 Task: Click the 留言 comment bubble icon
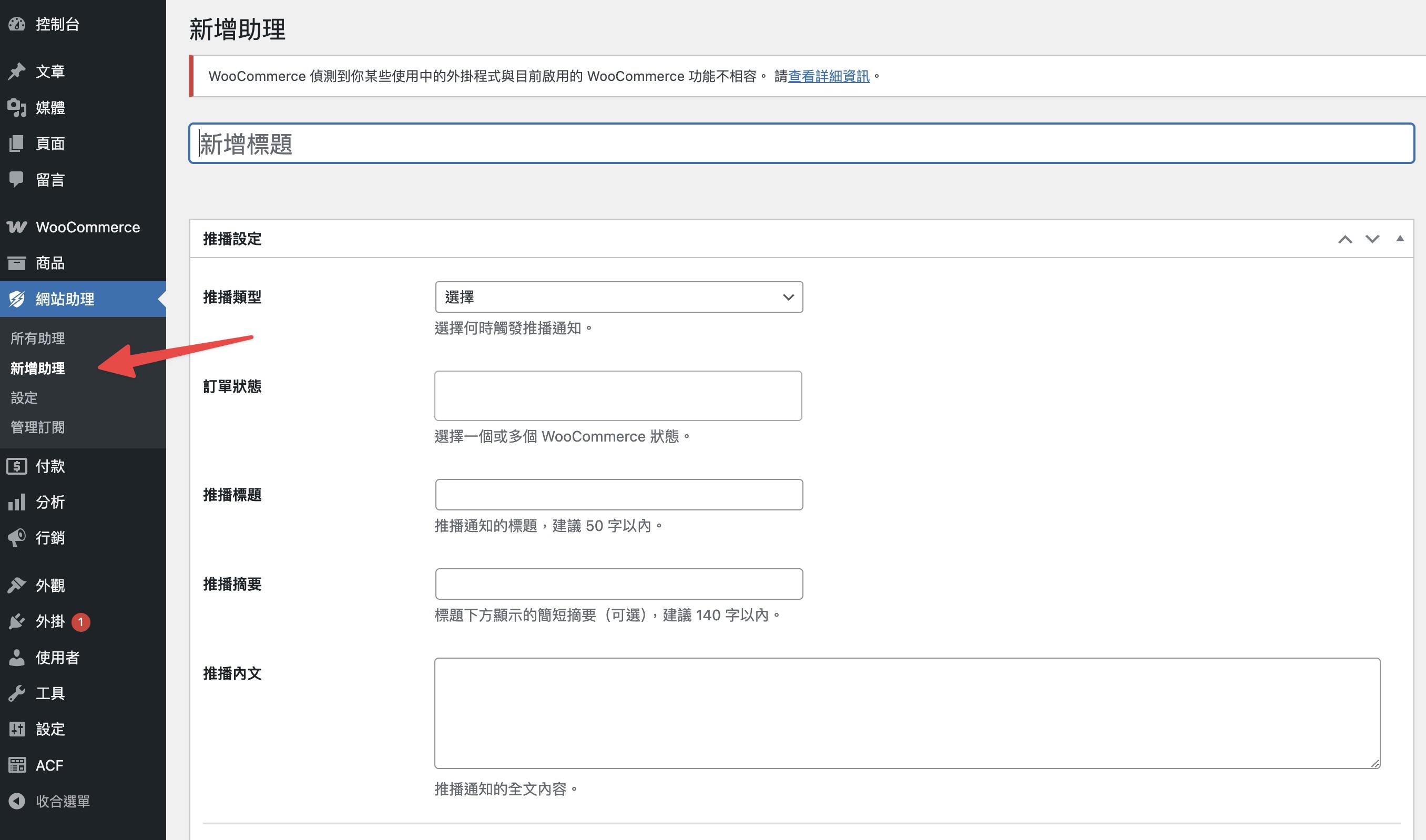point(17,179)
